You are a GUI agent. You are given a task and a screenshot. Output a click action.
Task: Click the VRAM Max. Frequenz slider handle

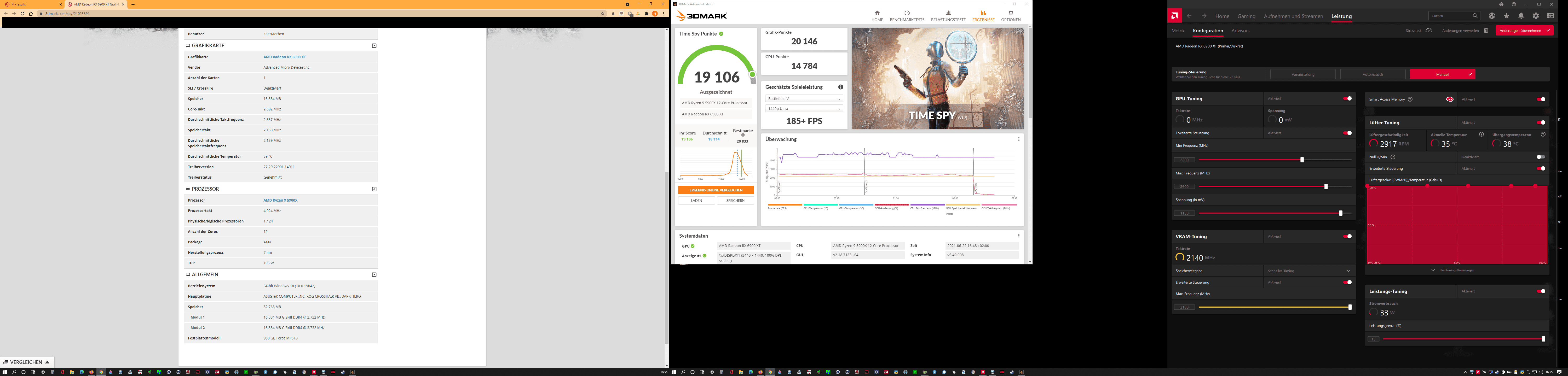tap(1350, 307)
